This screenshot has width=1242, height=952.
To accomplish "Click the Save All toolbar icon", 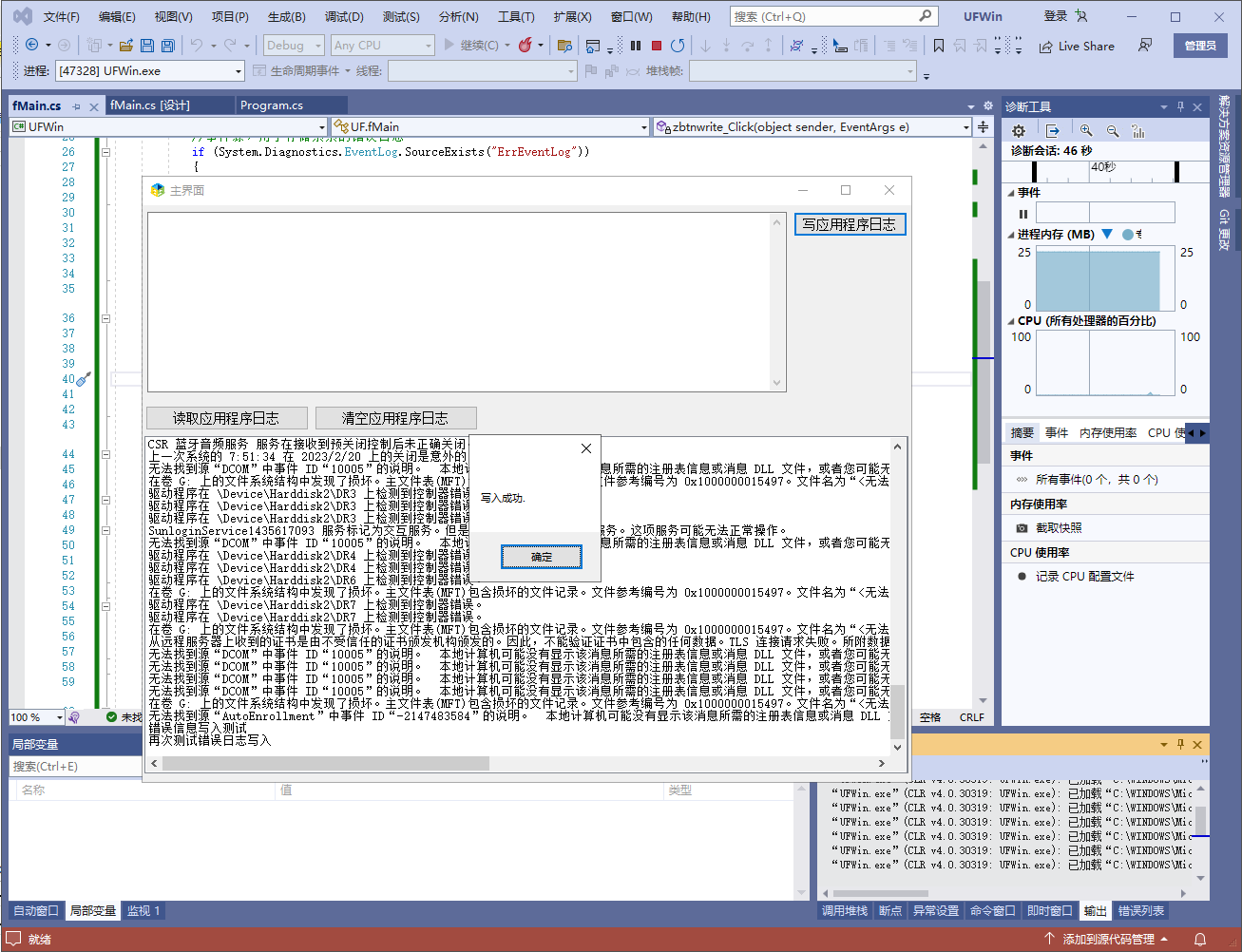I will pos(168,46).
